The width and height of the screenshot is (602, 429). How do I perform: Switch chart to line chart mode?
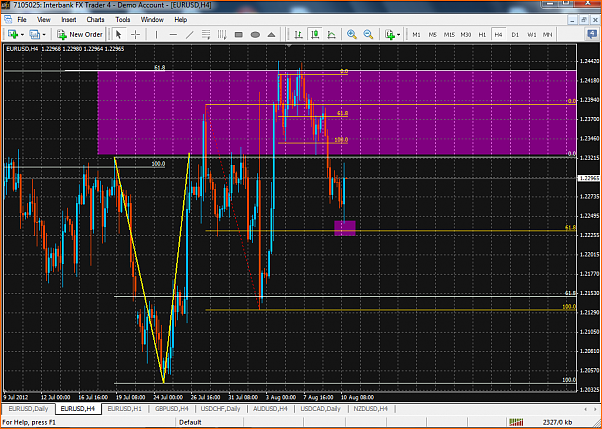pos(331,35)
